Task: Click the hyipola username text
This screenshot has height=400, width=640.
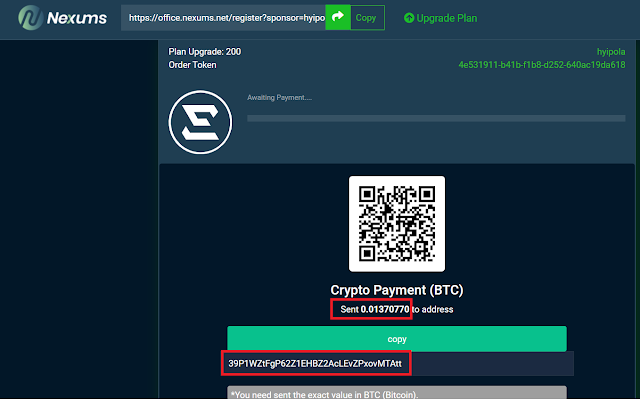Action: (611, 52)
